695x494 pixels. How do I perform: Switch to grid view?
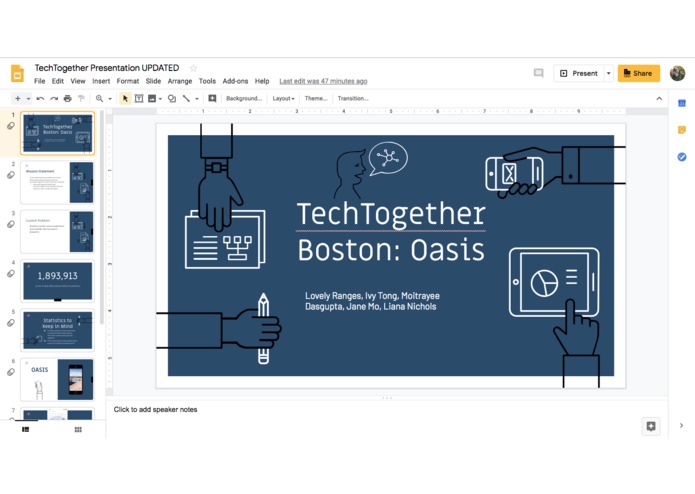[78, 429]
